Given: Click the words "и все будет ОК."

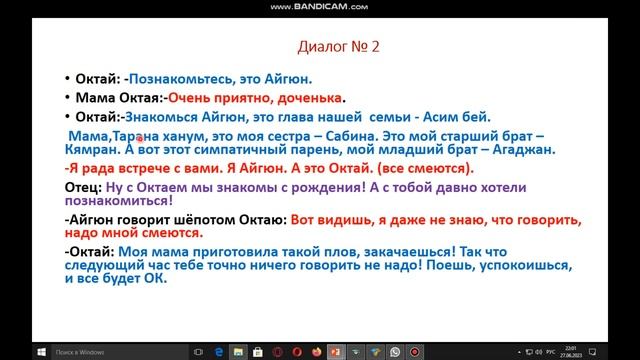Looking at the screenshot, I should pos(116,279).
